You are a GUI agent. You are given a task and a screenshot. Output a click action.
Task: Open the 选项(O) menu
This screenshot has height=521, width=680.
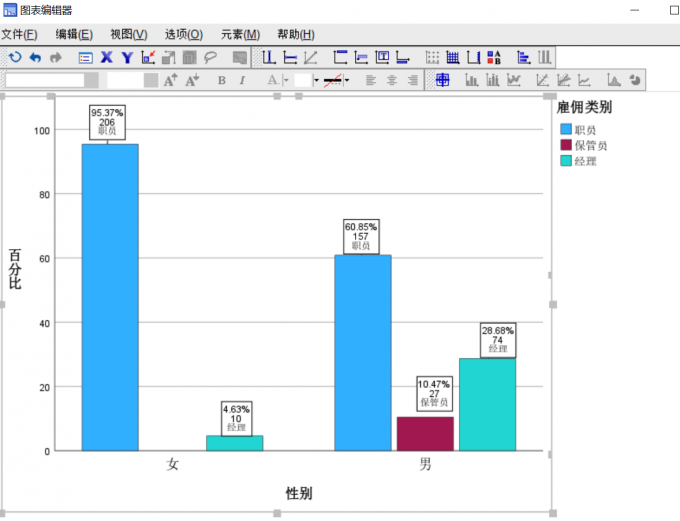[x=183, y=34]
